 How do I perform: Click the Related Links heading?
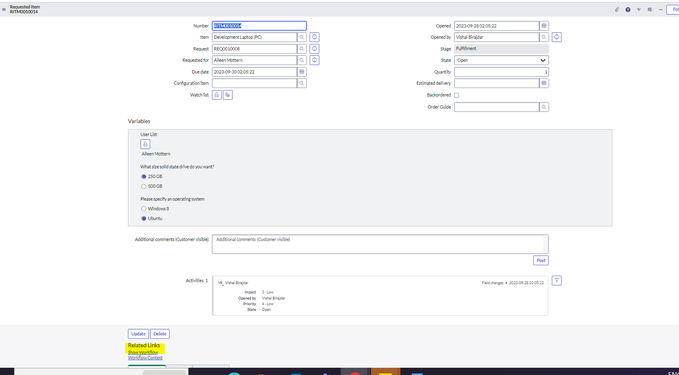pos(144,346)
